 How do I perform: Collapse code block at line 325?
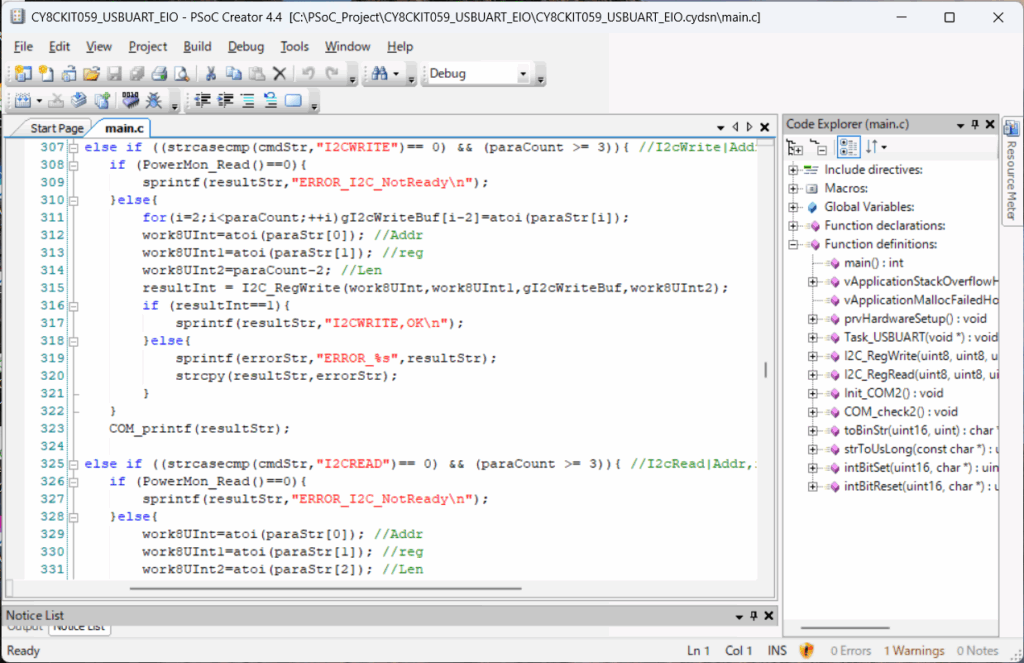tap(74, 464)
